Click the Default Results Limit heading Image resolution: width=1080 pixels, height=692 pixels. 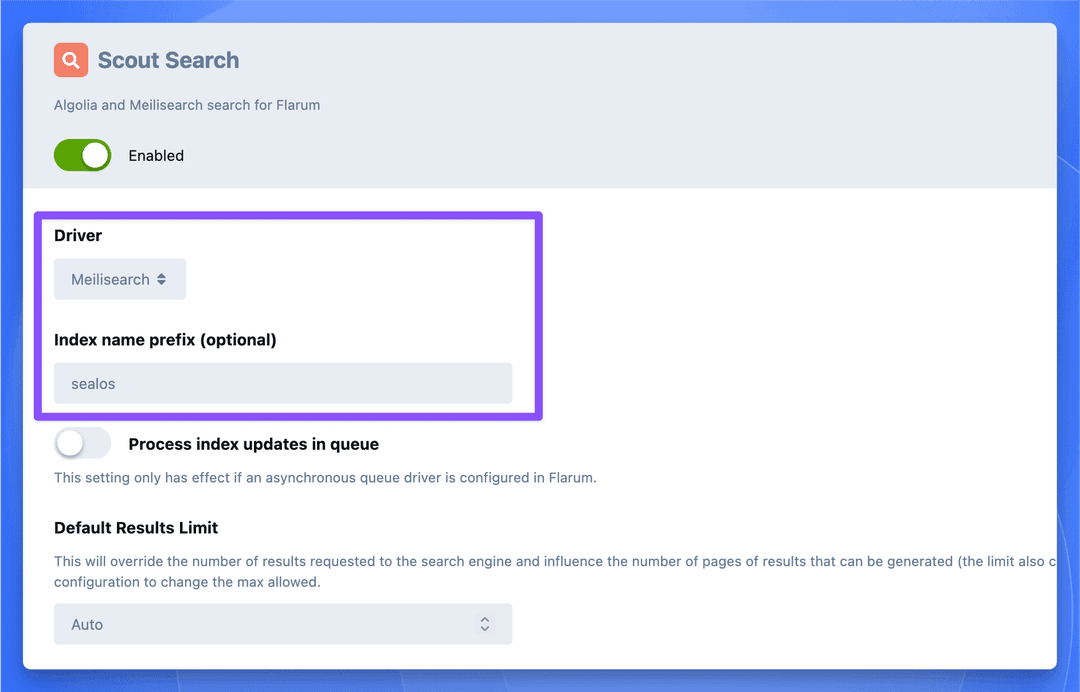tap(136, 528)
